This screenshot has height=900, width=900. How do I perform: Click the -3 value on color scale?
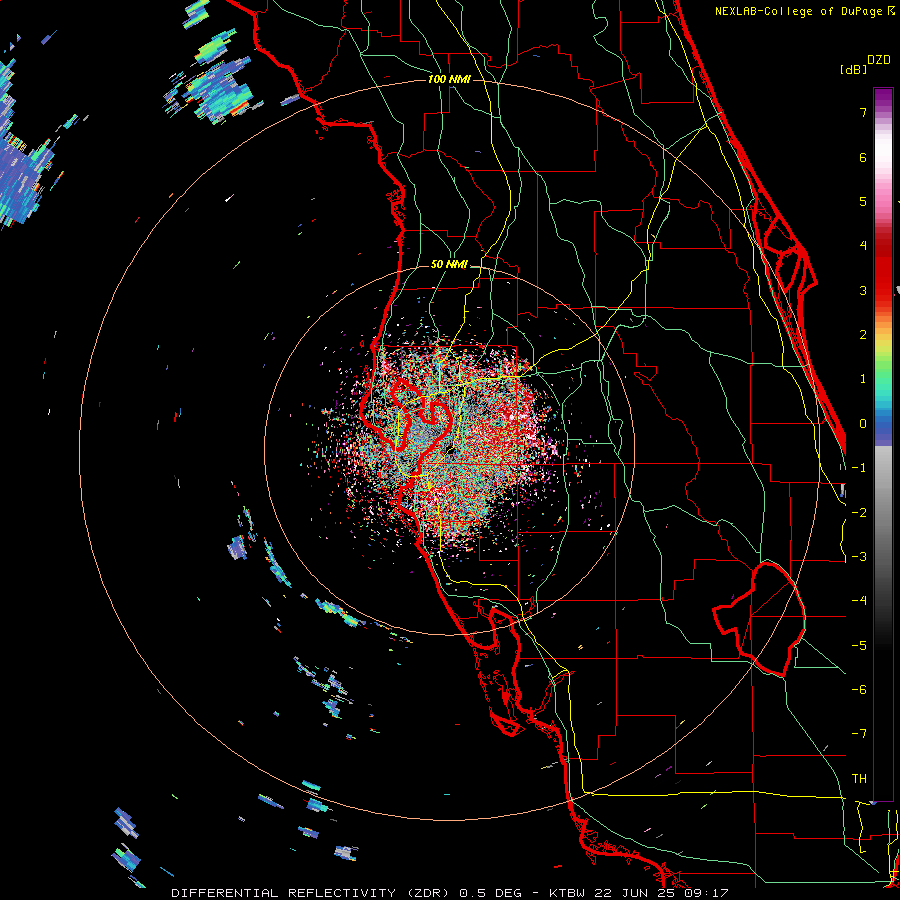(859, 557)
